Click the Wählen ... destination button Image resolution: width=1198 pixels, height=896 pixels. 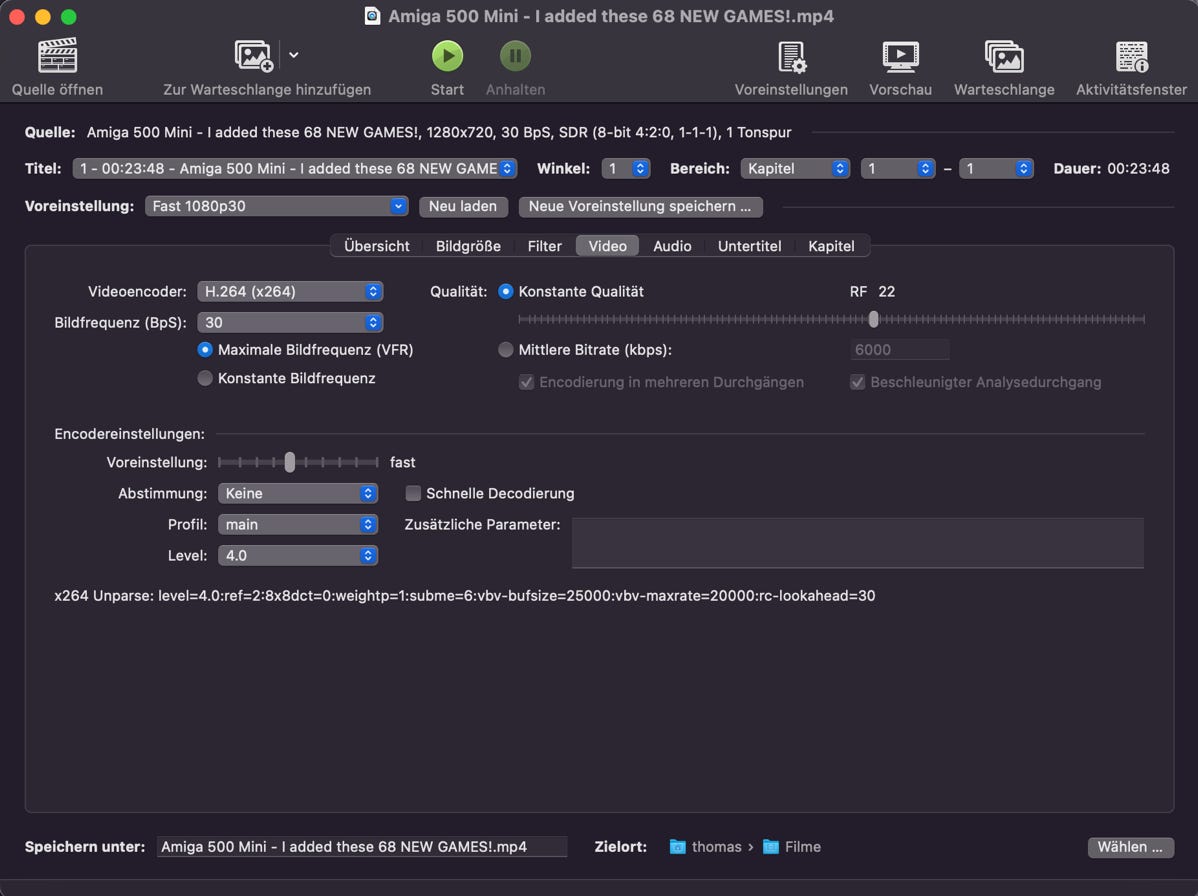point(1129,847)
